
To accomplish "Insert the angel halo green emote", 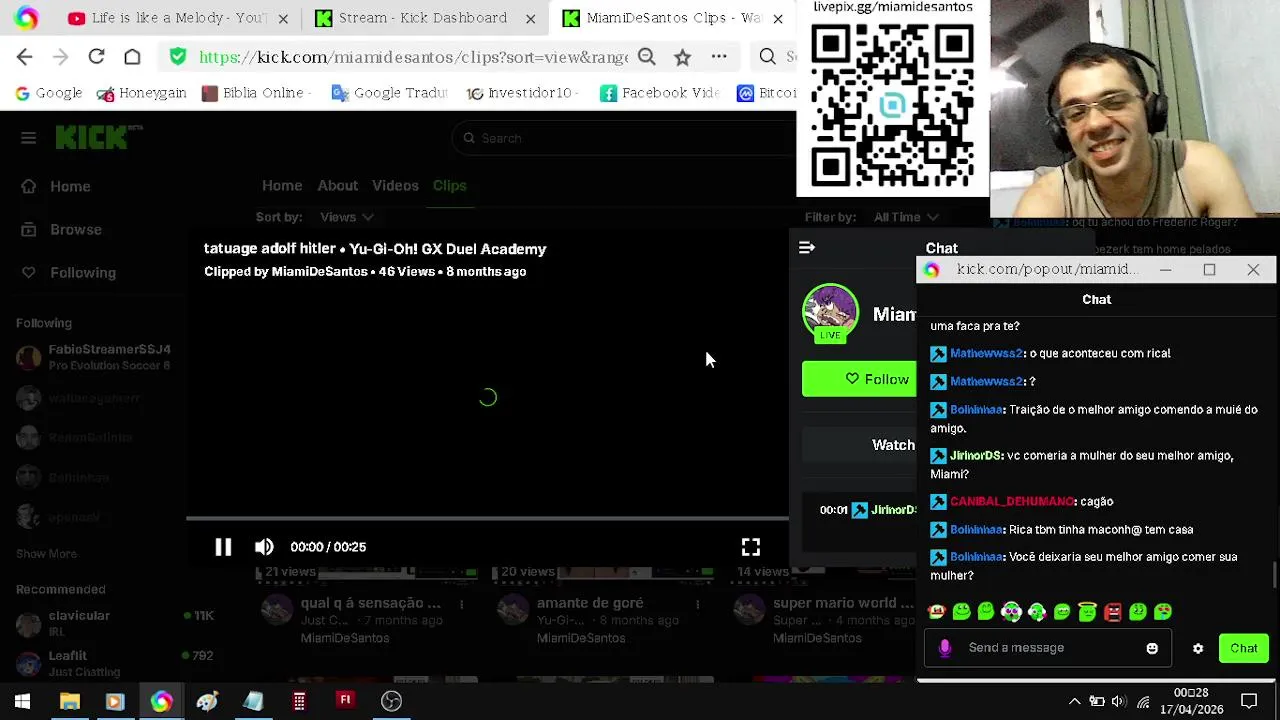I will point(1087,612).
